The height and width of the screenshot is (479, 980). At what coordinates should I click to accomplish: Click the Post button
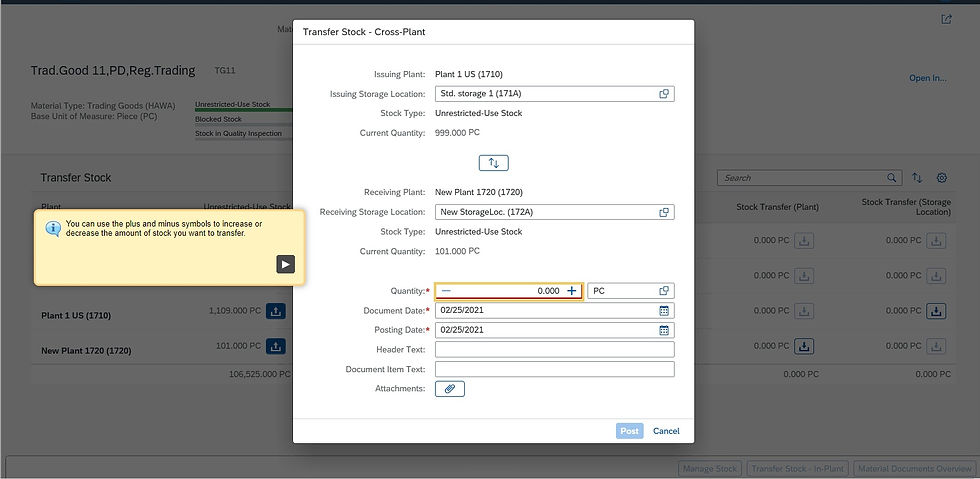pyautogui.click(x=629, y=431)
